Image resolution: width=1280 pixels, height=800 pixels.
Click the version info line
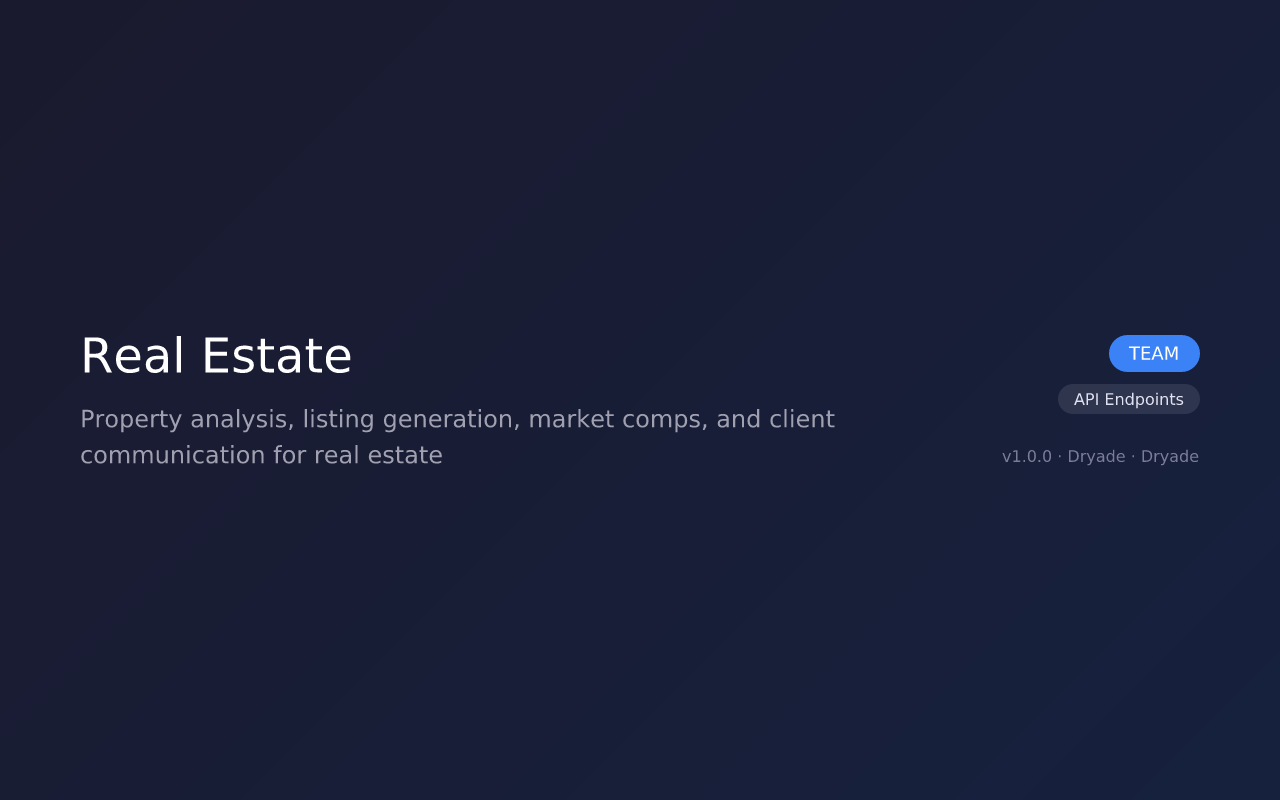pos(1100,456)
